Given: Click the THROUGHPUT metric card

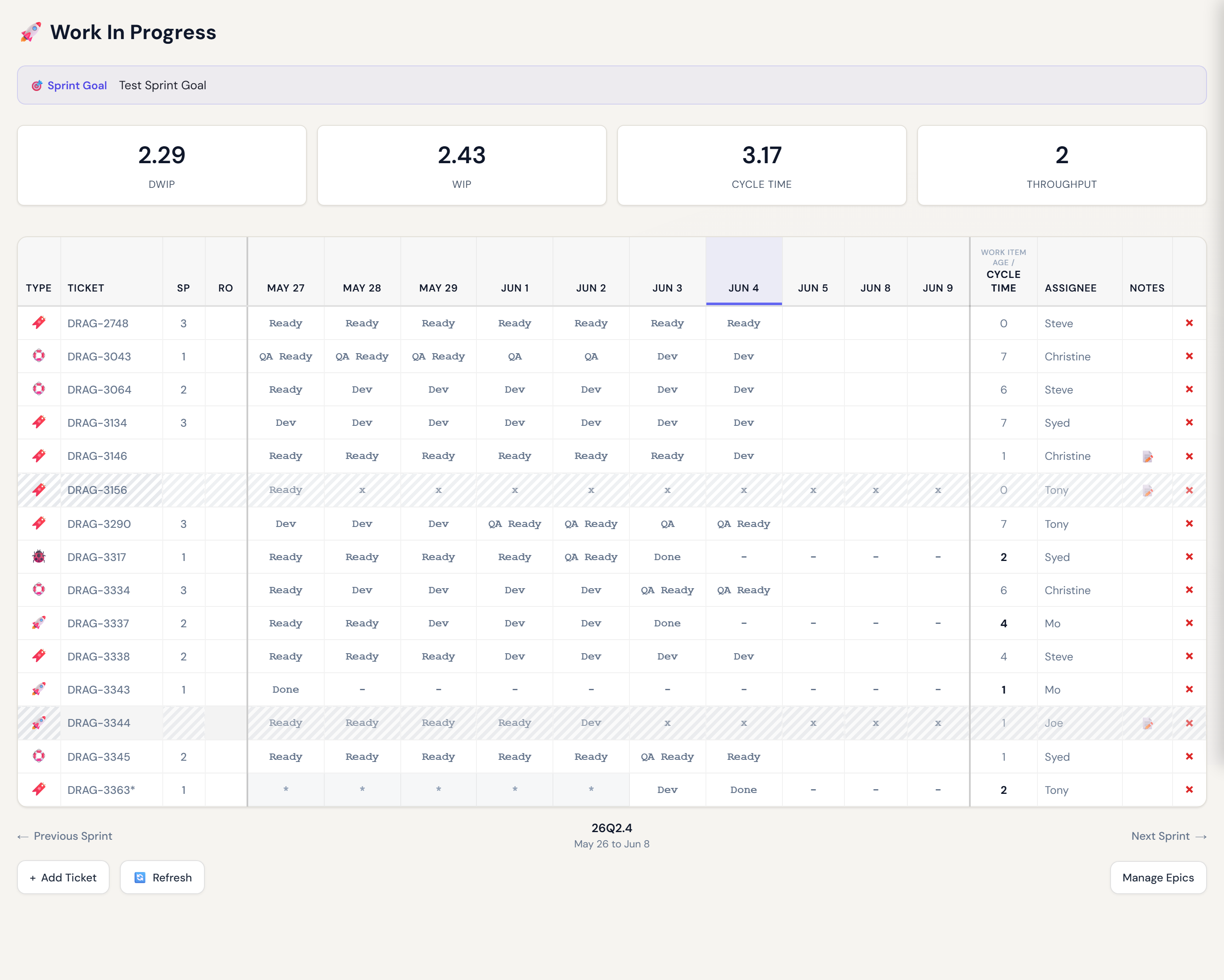Looking at the screenshot, I should [x=1062, y=165].
